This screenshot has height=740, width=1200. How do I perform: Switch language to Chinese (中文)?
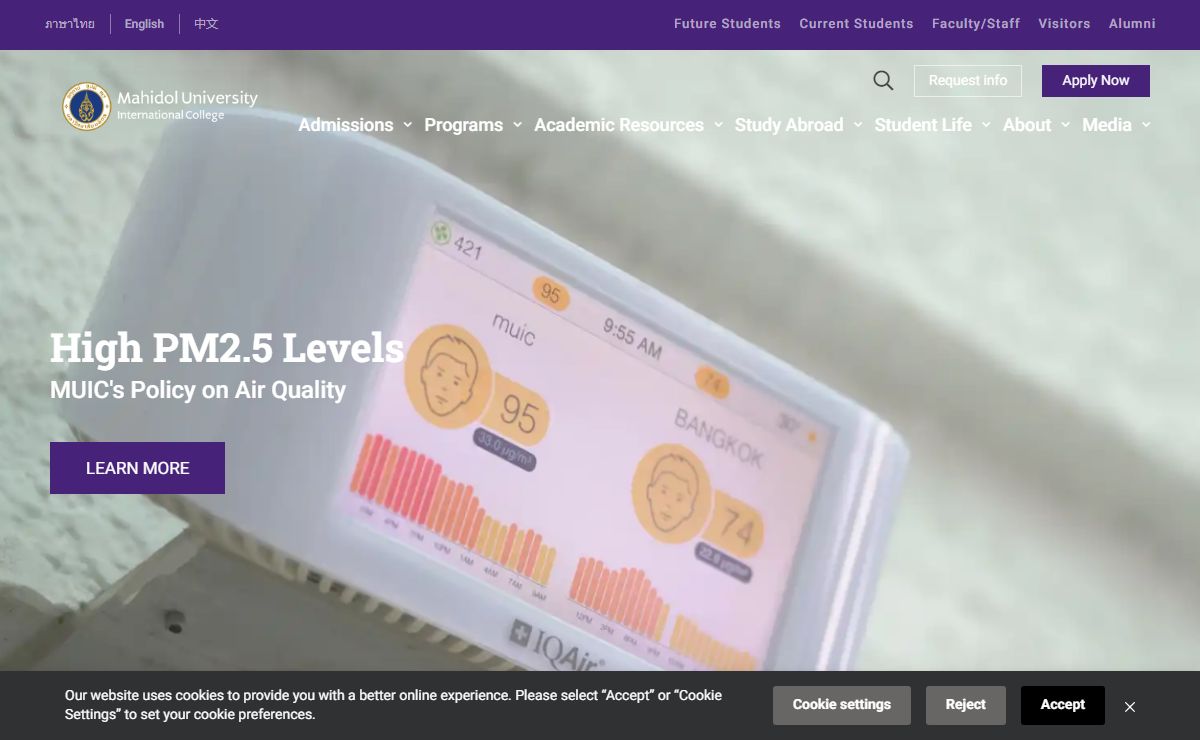(x=206, y=24)
